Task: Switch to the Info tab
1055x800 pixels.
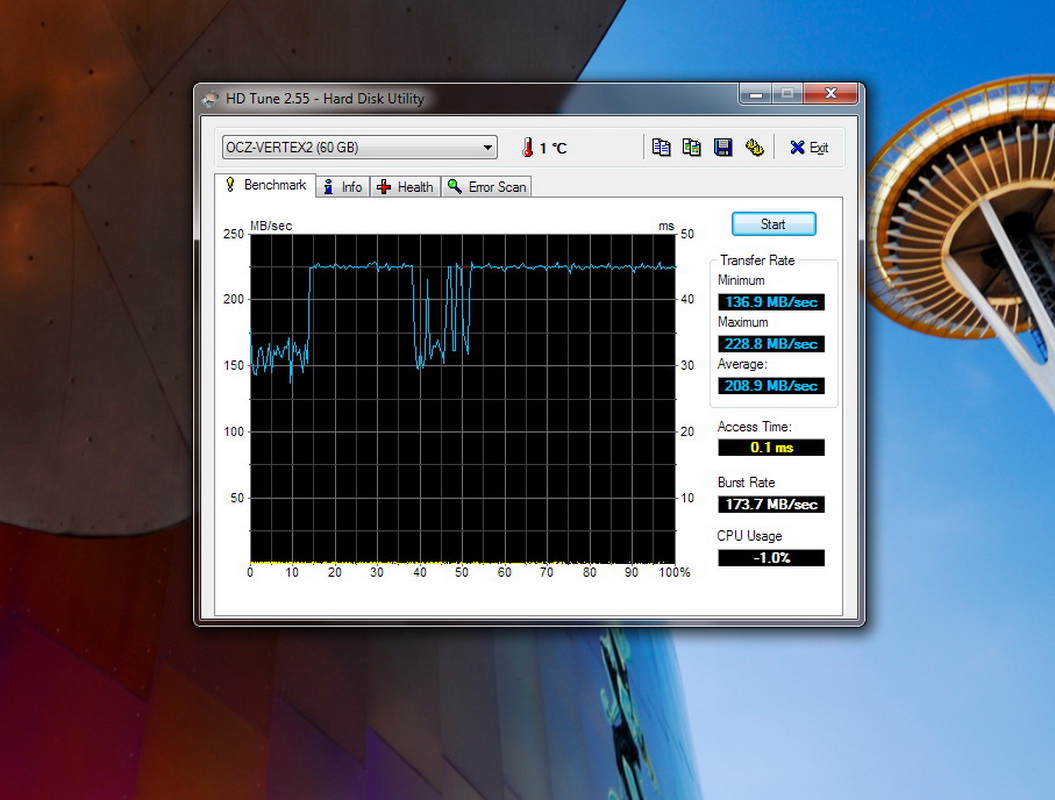Action: pyautogui.click(x=343, y=187)
